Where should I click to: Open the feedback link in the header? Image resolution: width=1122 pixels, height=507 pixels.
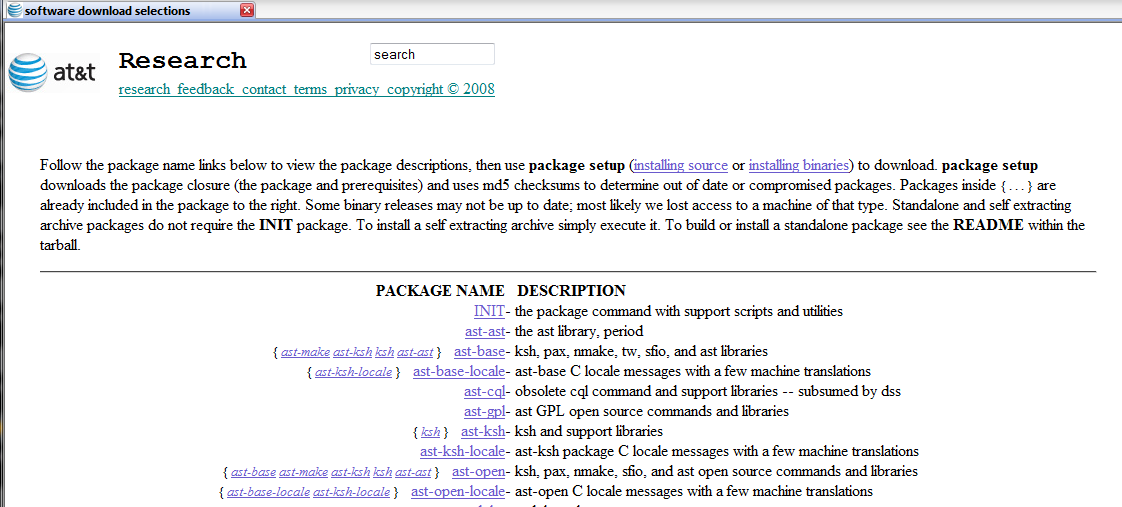click(207, 89)
